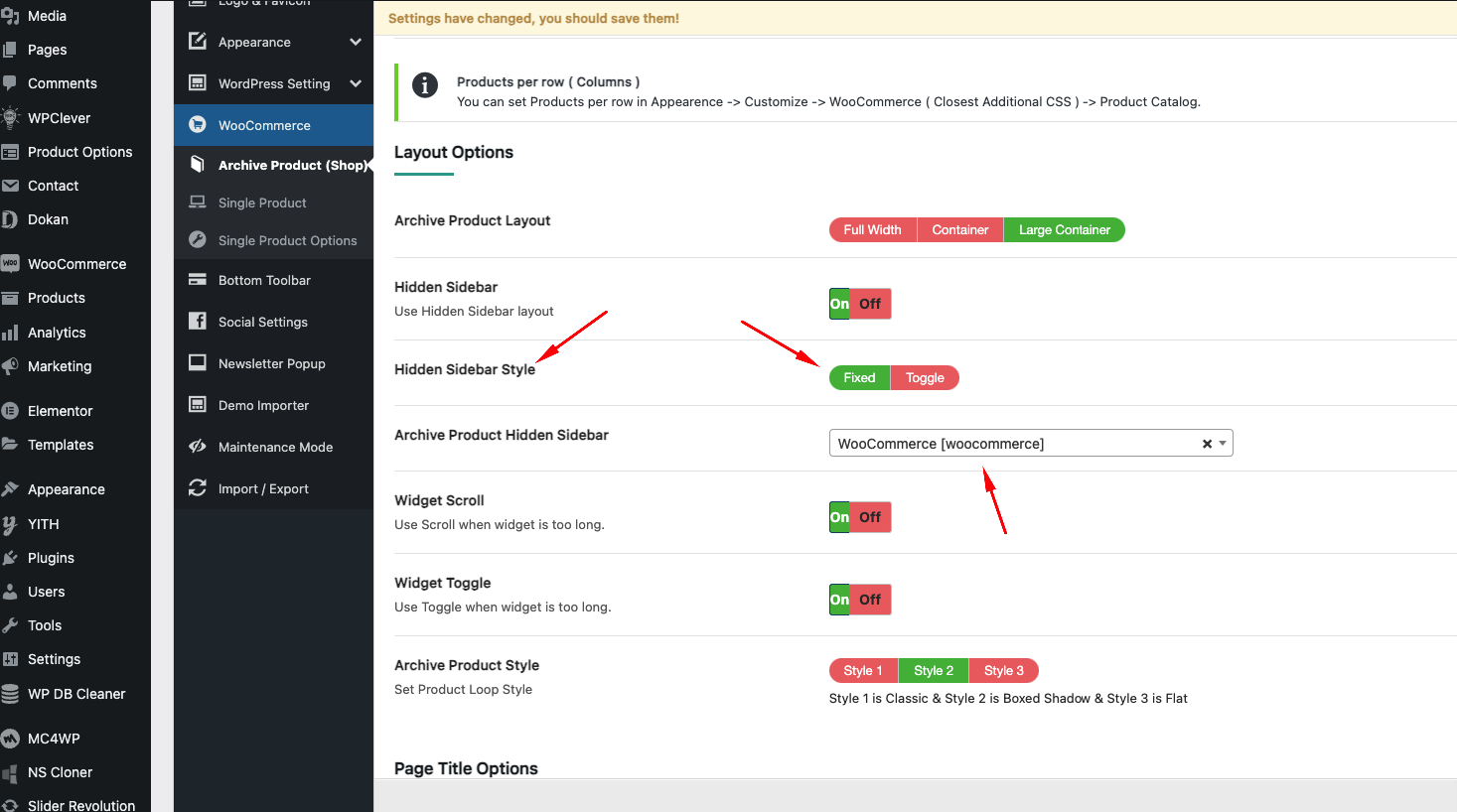Image resolution: width=1457 pixels, height=812 pixels.
Task: Disable Widget Toggle with Off
Action: click(x=870, y=600)
